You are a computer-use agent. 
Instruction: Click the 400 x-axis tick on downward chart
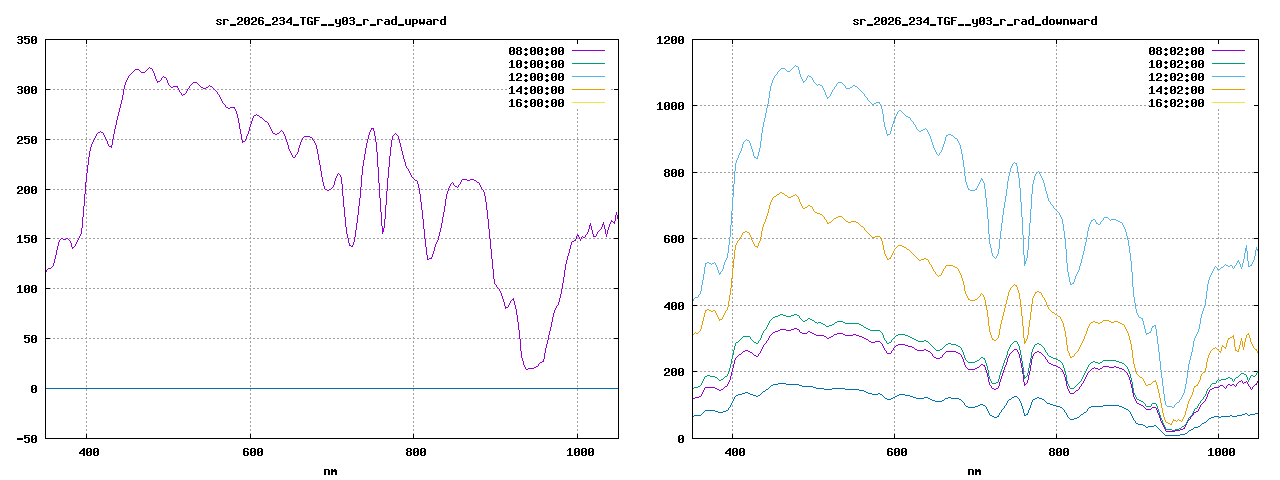[733, 453]
